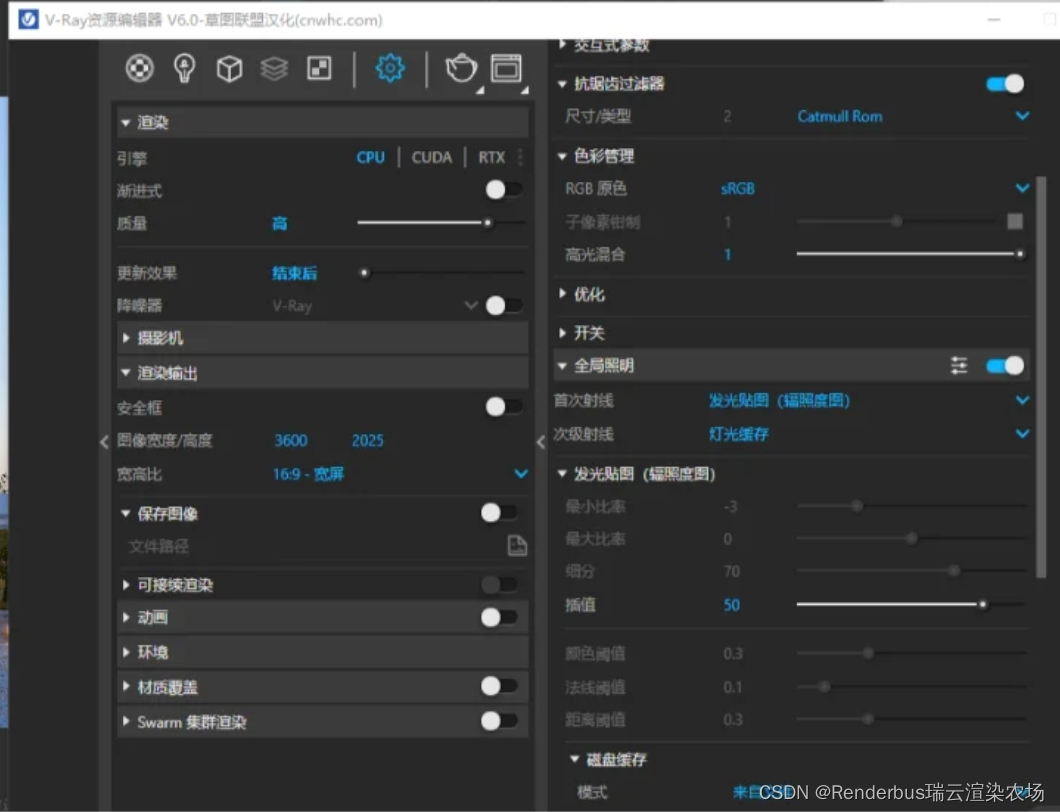This screenshot has height=812, width=1060.
Task: Toggle the material override switch
Action: [500, 687]
